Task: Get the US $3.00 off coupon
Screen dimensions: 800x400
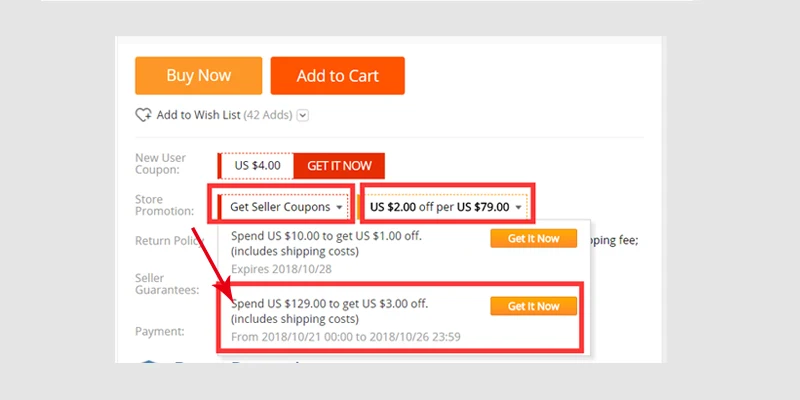Action: (534, 306)
